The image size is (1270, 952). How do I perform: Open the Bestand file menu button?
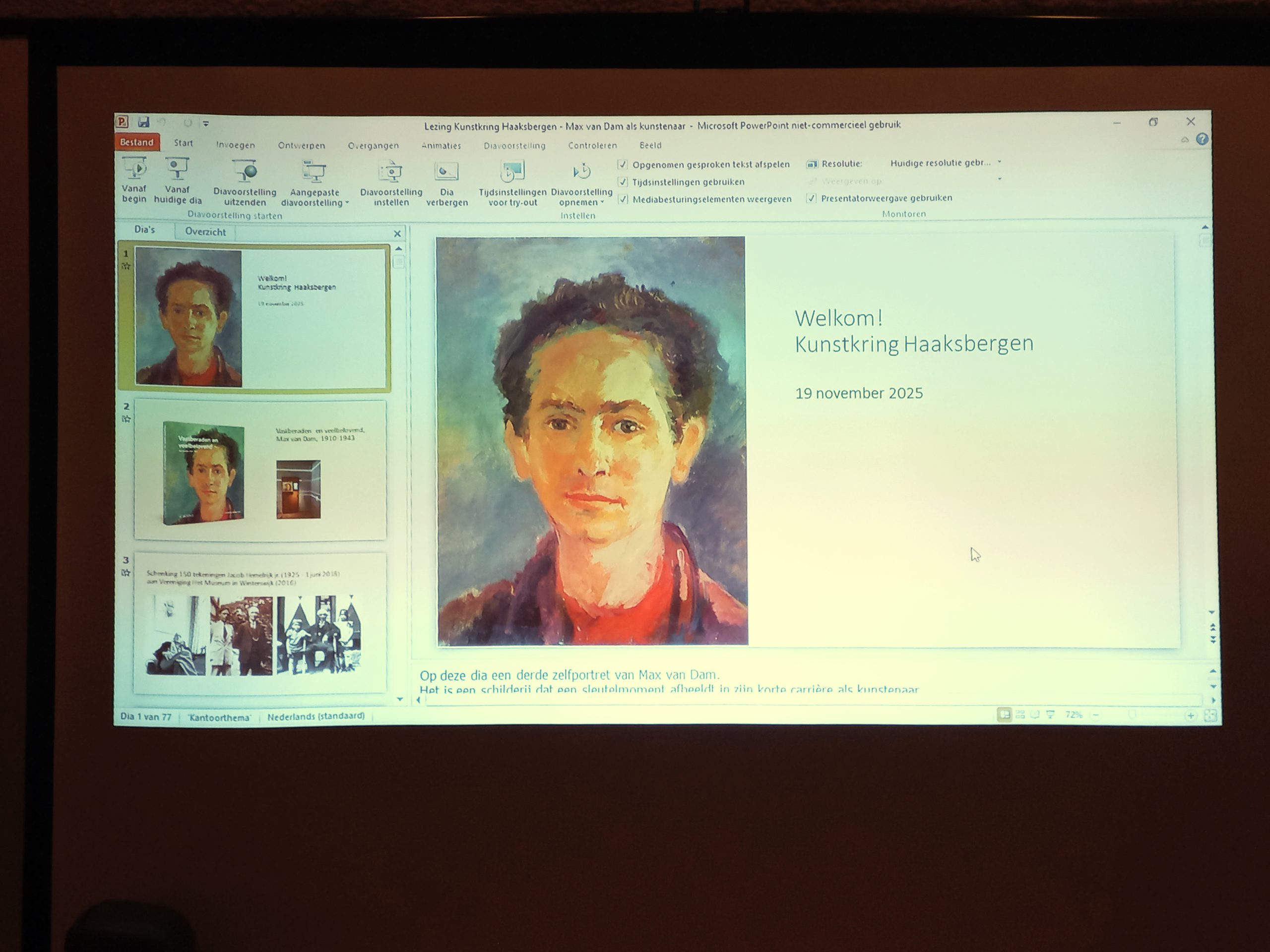(x=136, y=142)
